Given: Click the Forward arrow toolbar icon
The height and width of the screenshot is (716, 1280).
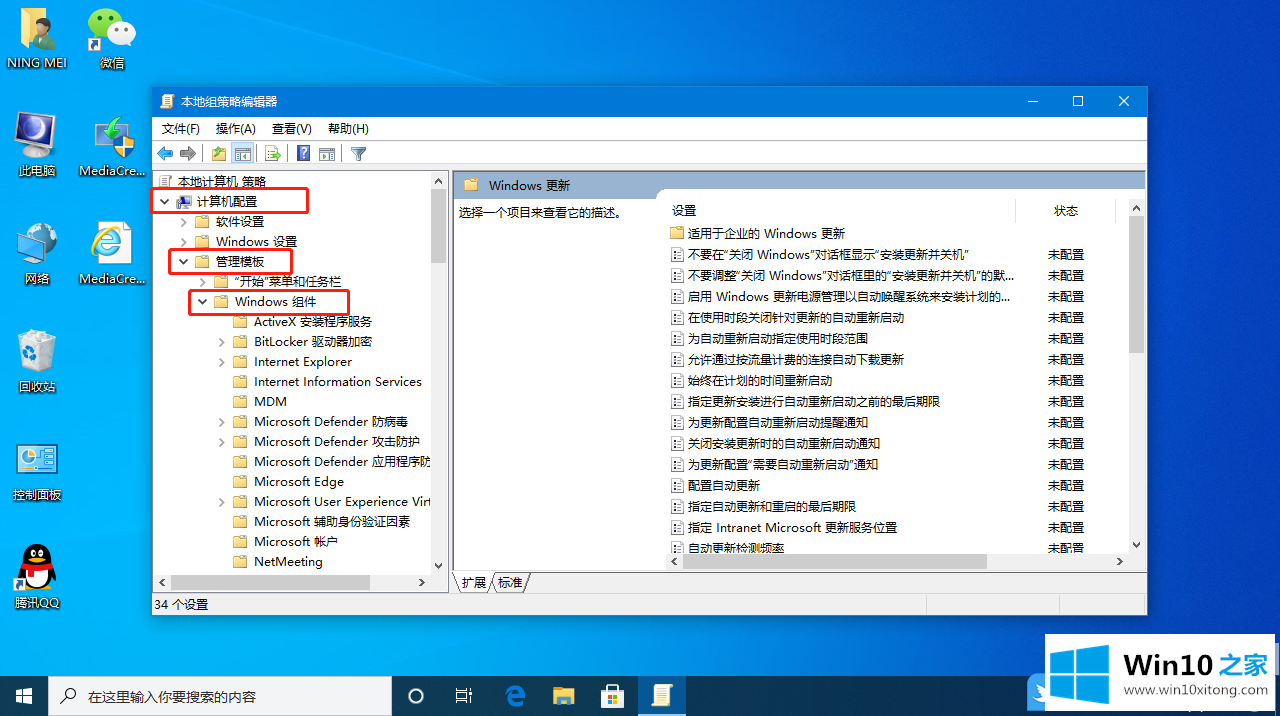Looking at the screenshot, I should coord(188,153).
